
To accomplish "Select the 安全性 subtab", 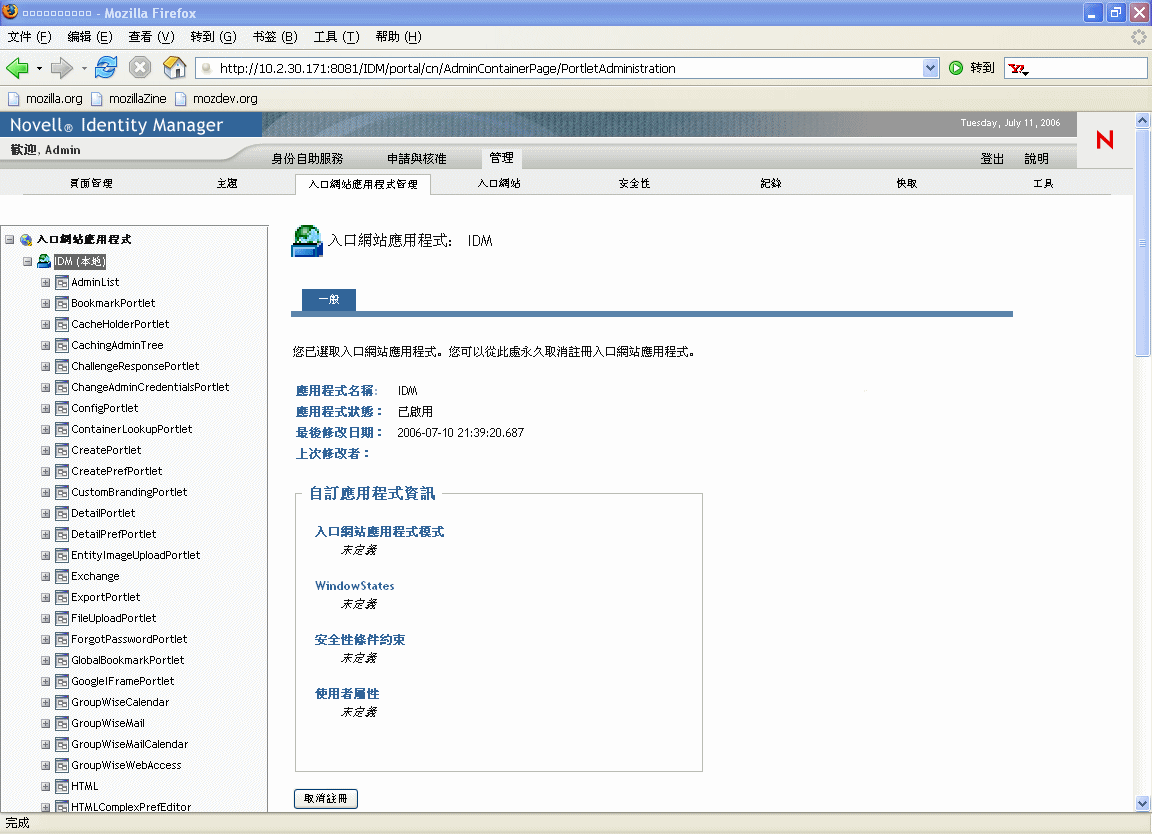I will [x=634, y=184].
